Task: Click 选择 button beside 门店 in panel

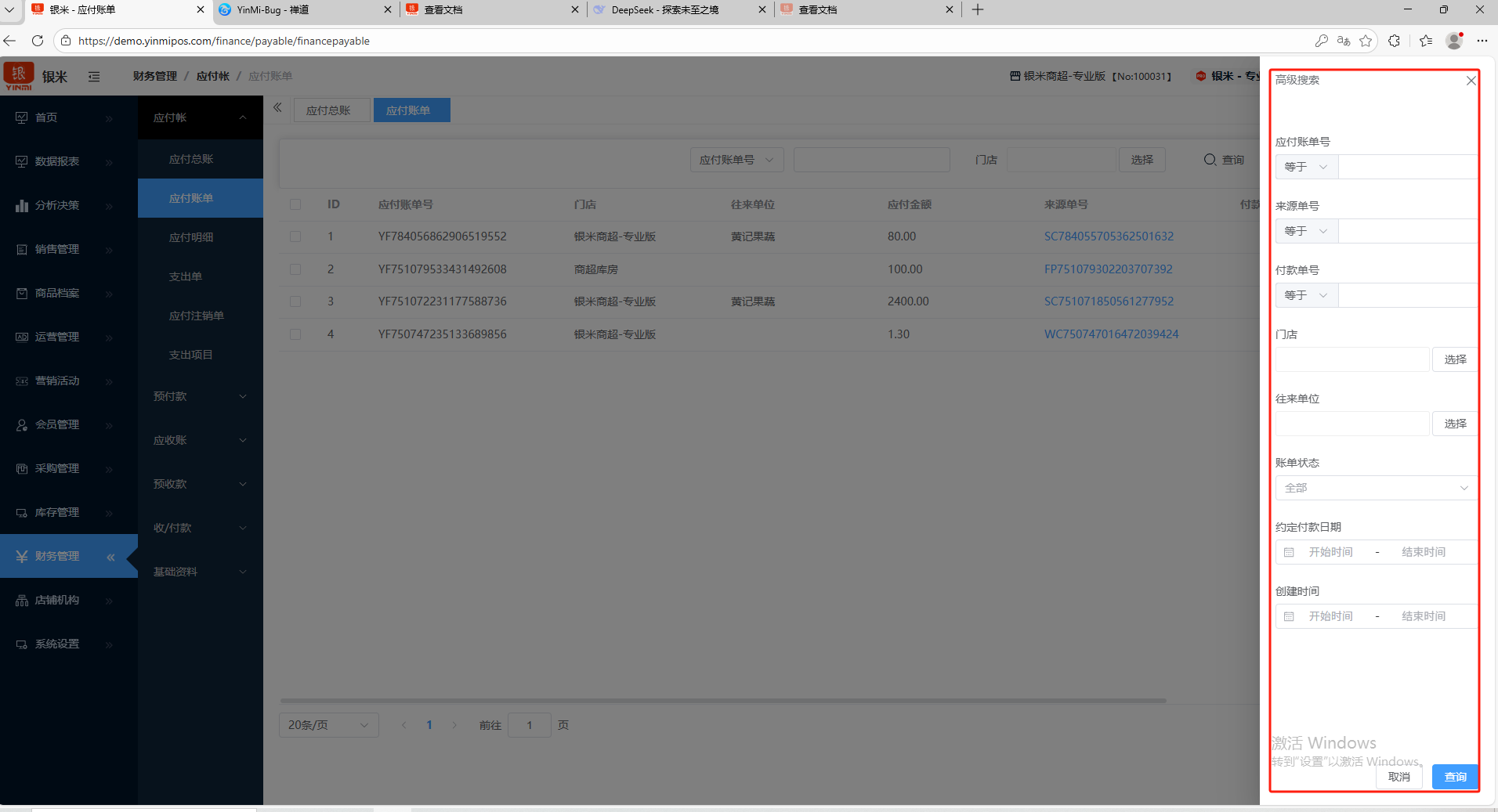Action: [1455, 359]
